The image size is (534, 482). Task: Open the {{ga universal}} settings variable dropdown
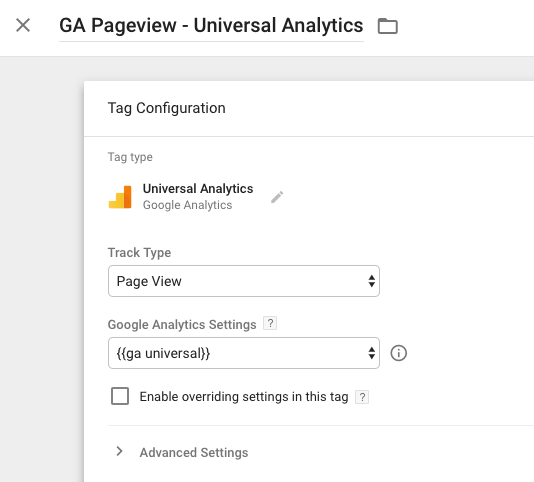244,353
